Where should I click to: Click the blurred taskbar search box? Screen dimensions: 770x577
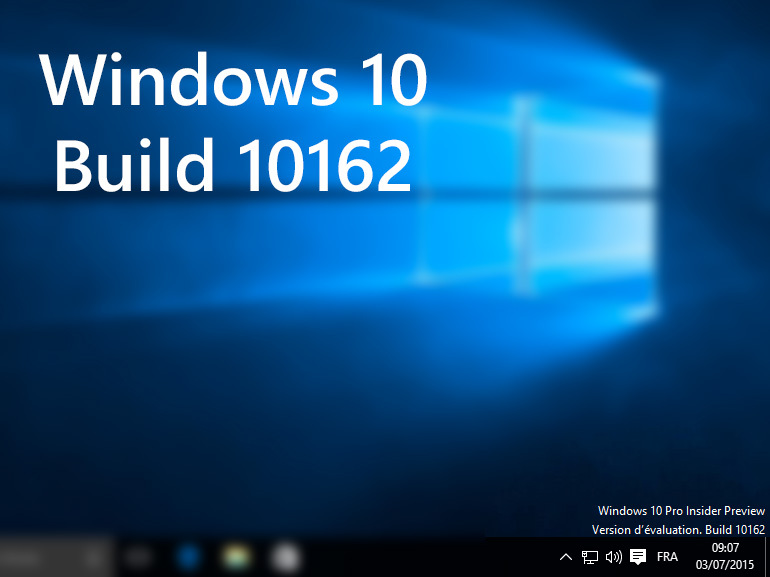pyautogui.click(x=55, y=557)
